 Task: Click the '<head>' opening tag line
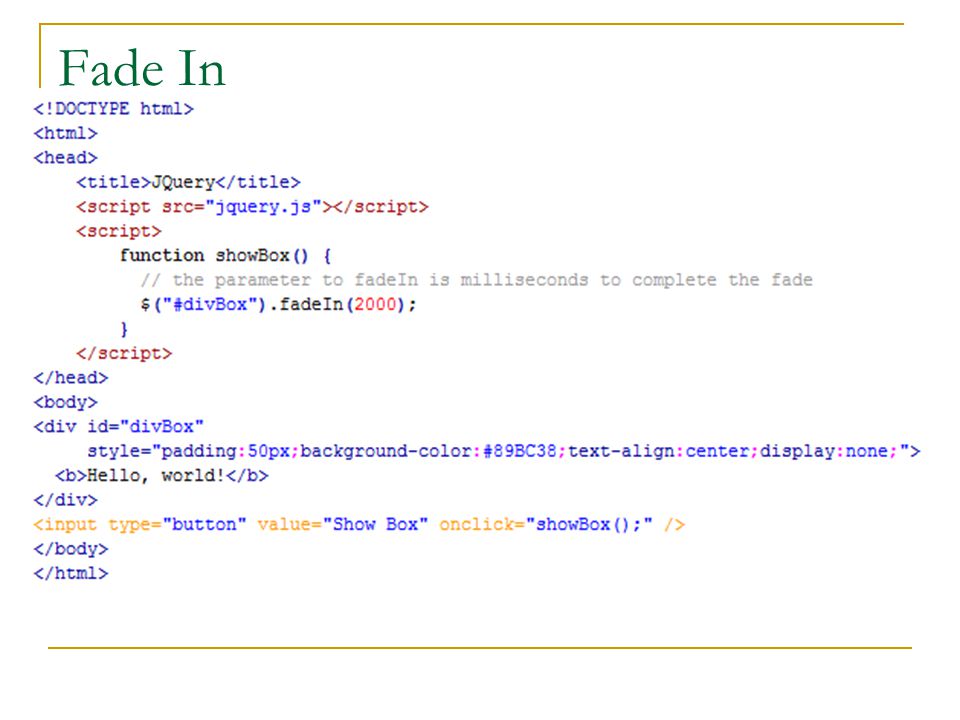click(66, 158)
